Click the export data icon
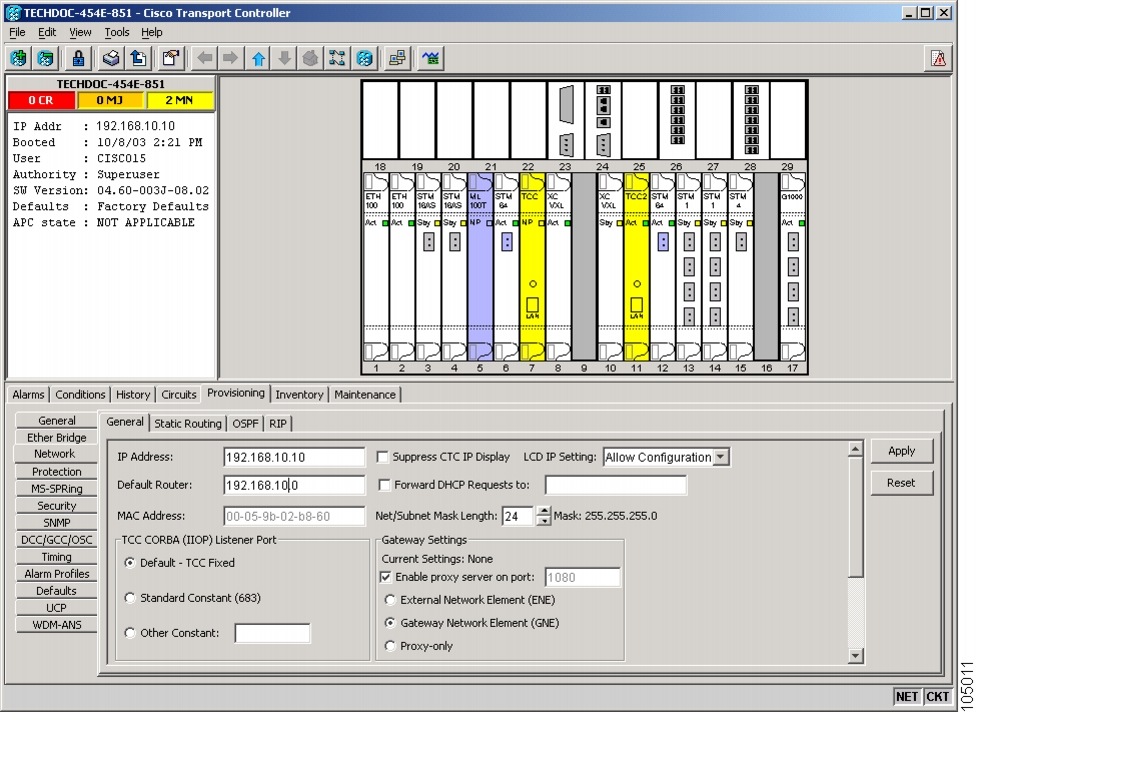 click(x=138, y=58)
